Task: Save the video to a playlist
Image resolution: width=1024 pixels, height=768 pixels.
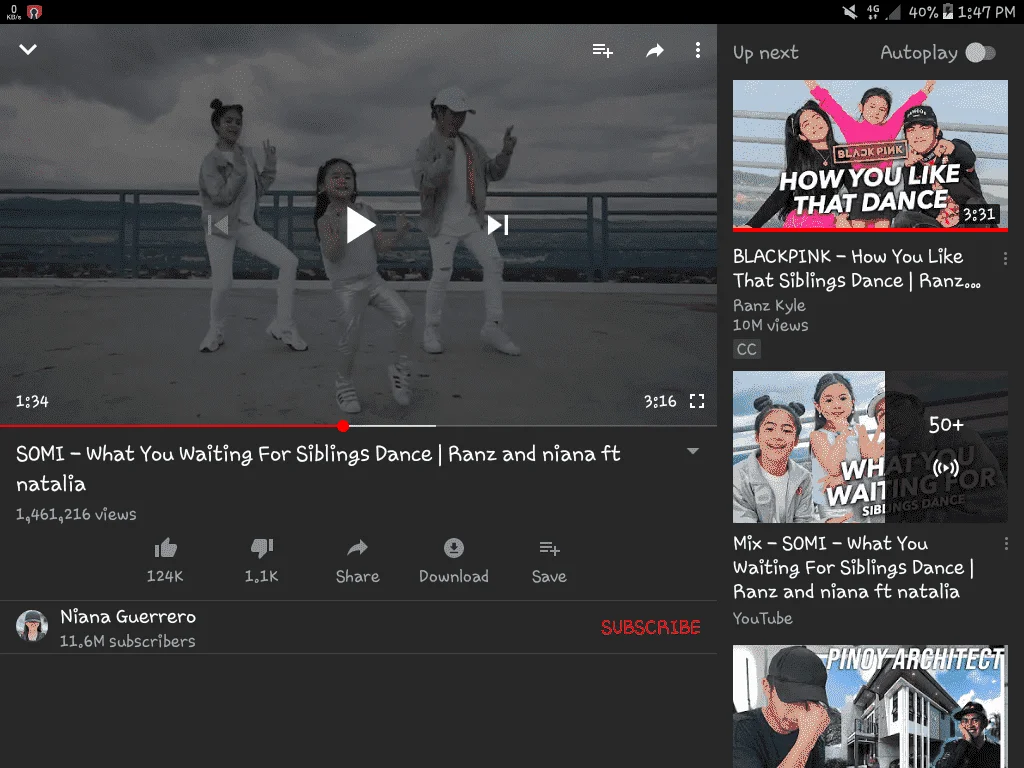Action: click(549, 560)
